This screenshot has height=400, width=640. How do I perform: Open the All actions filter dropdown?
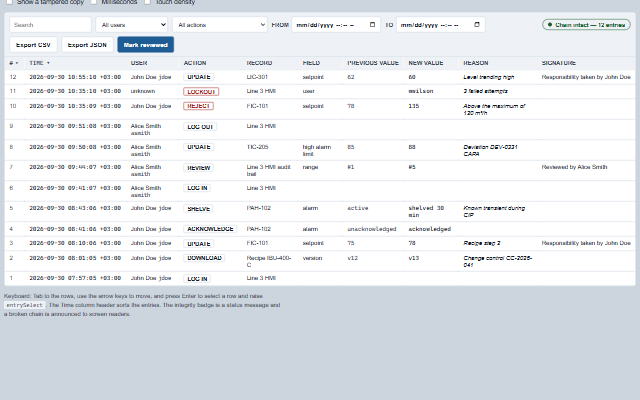pyautogui.click(x=220, y=24)
